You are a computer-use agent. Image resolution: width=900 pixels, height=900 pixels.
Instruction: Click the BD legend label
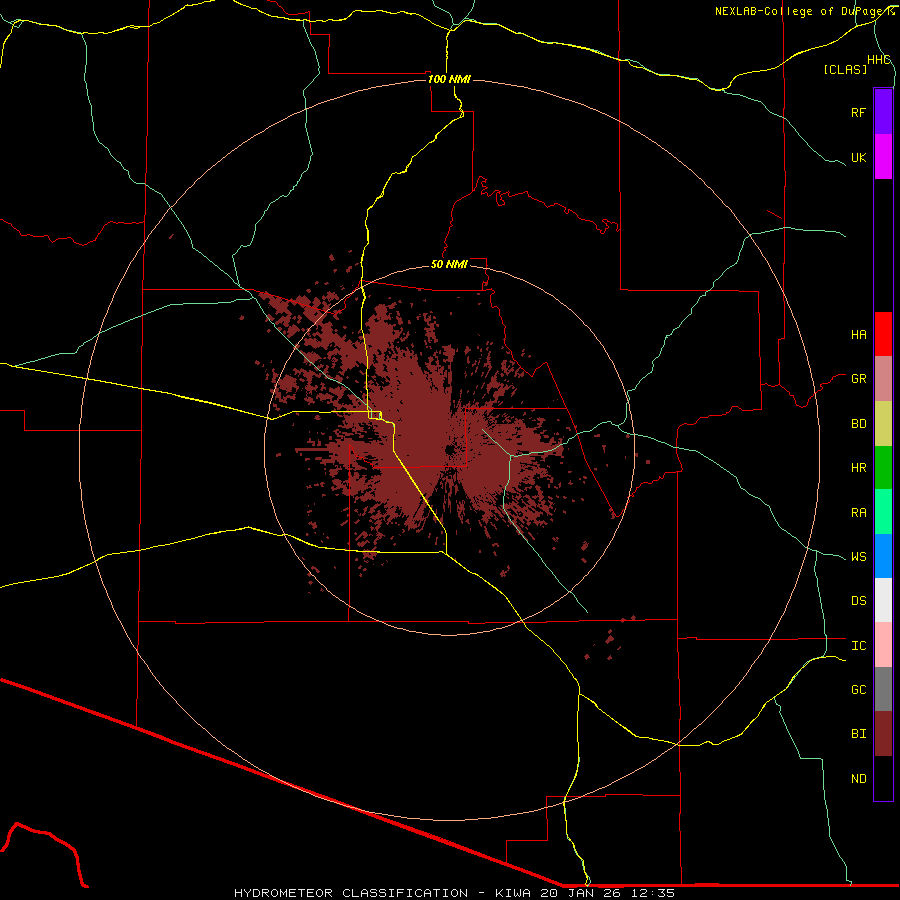pyautogui.click(x=858, y=424)
